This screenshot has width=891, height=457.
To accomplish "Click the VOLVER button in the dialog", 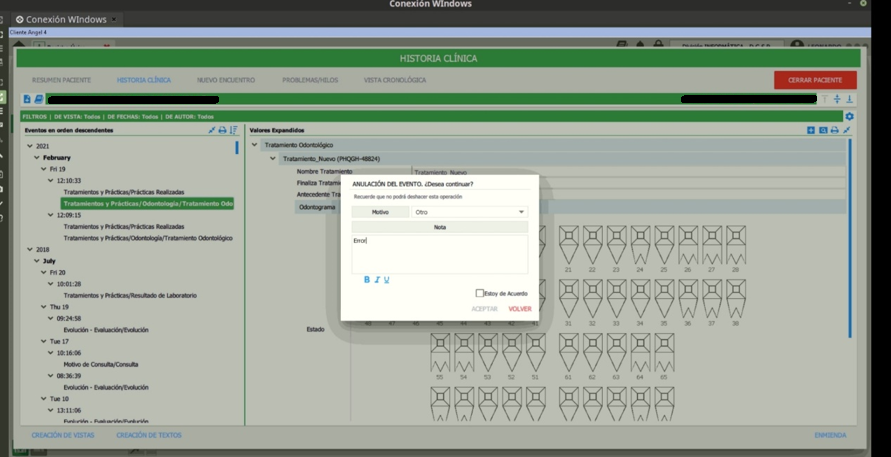I will pos(520,309).
